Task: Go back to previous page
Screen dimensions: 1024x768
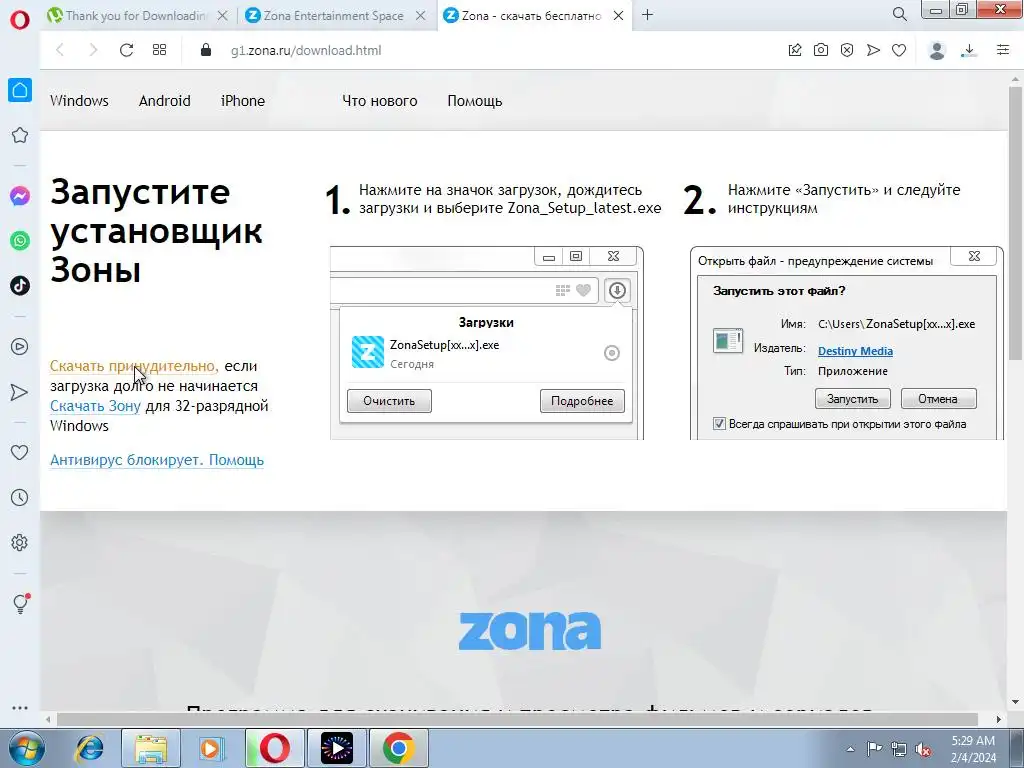Action: (60, 50)
